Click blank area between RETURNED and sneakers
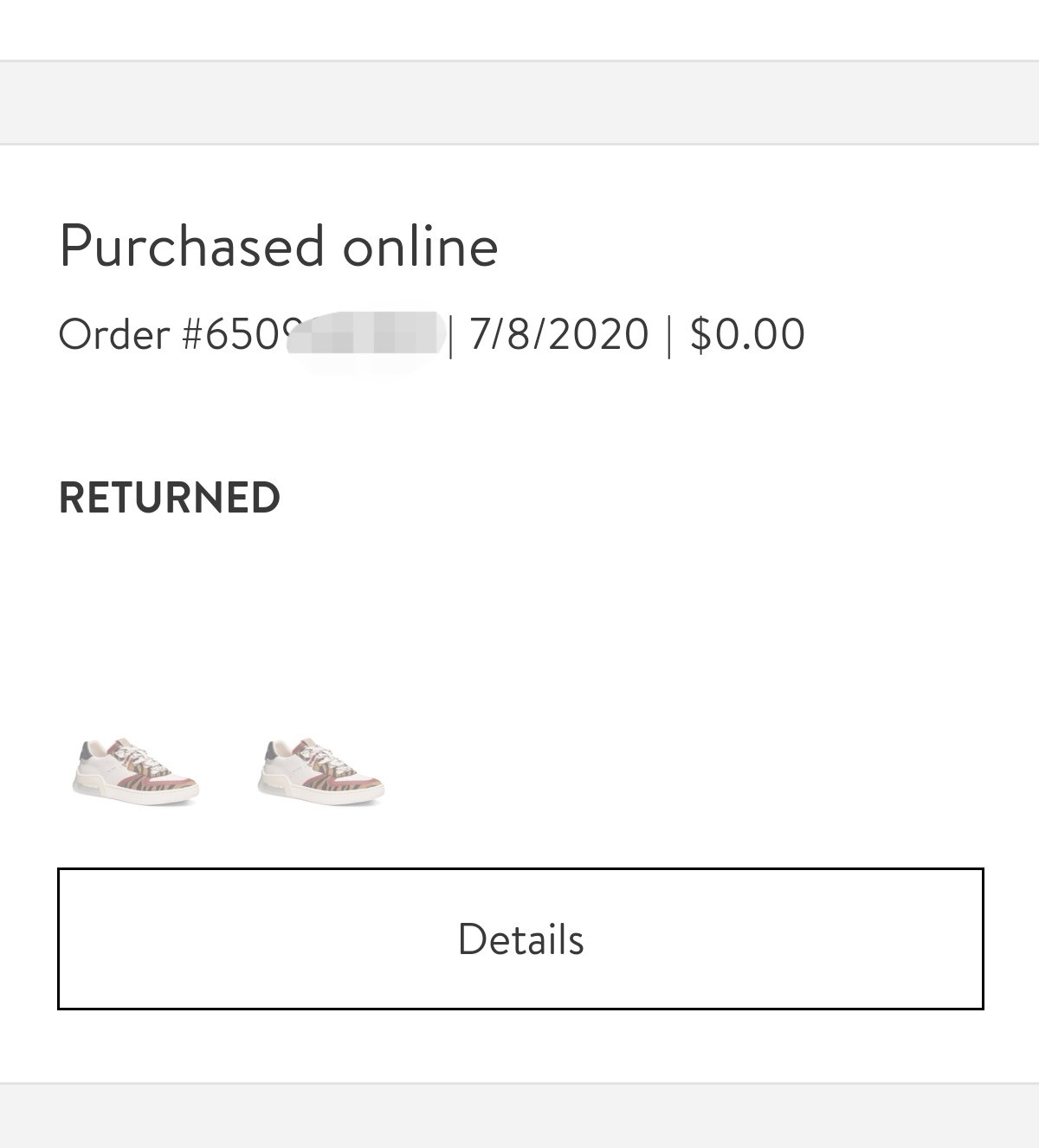The image size is (1039, 1148). (x=519, y=623)
